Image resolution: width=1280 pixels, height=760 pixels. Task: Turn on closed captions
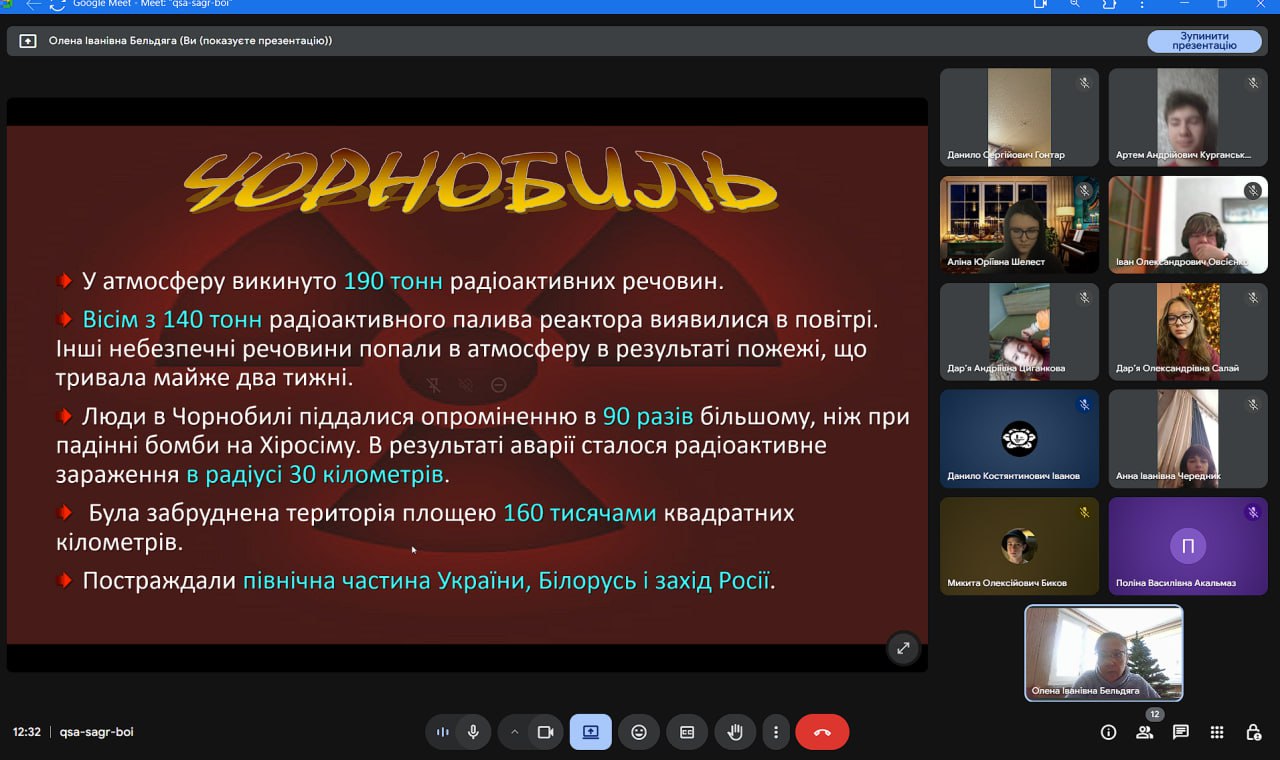[x=687, y=732]
